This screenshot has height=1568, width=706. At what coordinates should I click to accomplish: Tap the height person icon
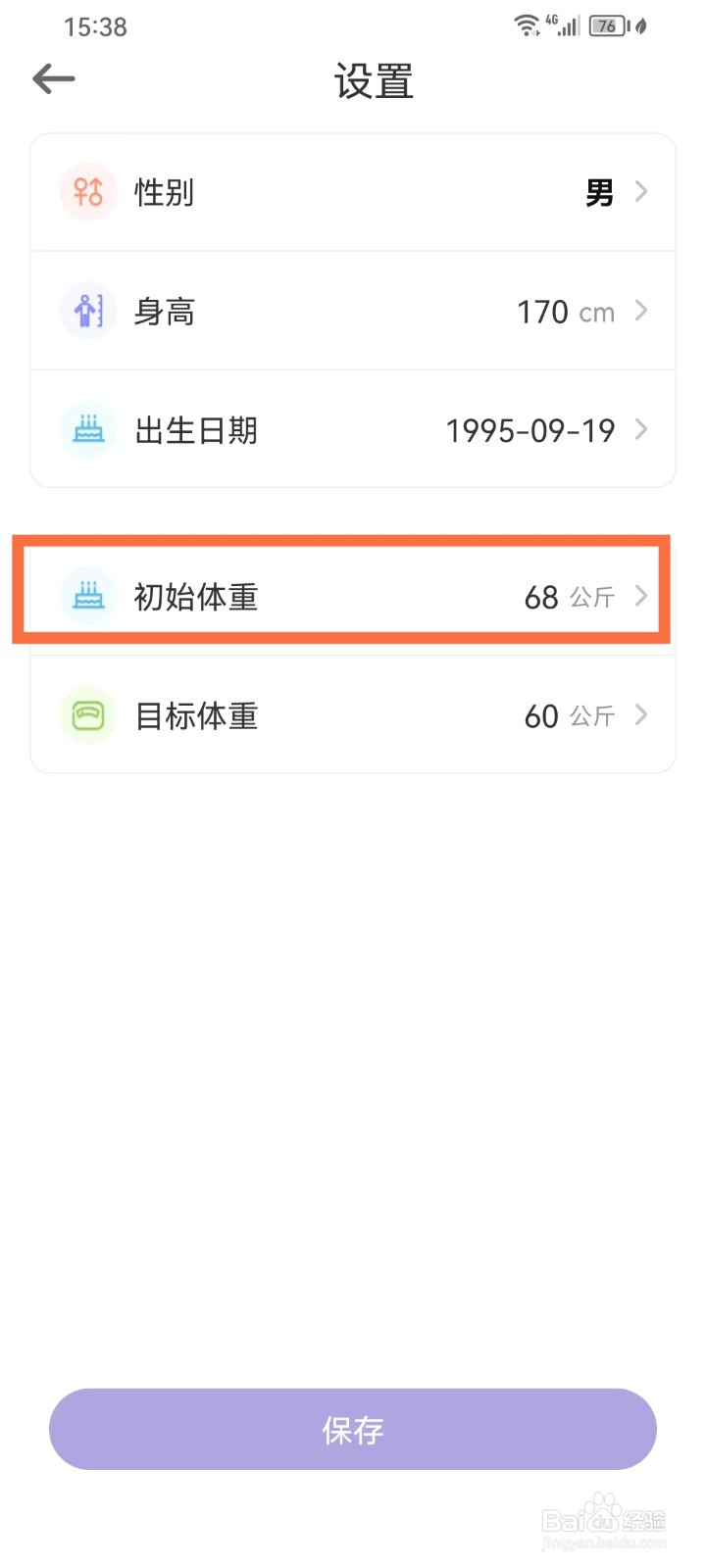click(88, 311)
